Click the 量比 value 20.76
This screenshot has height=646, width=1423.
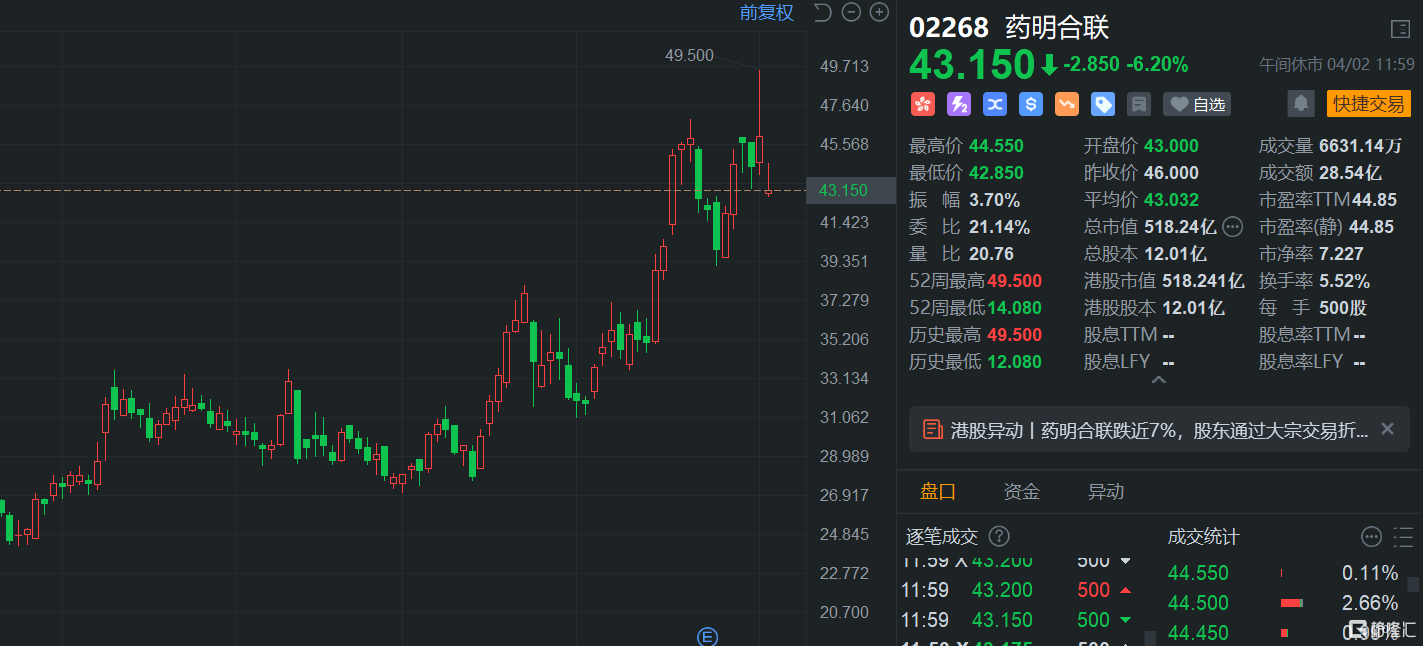(991, 254)
